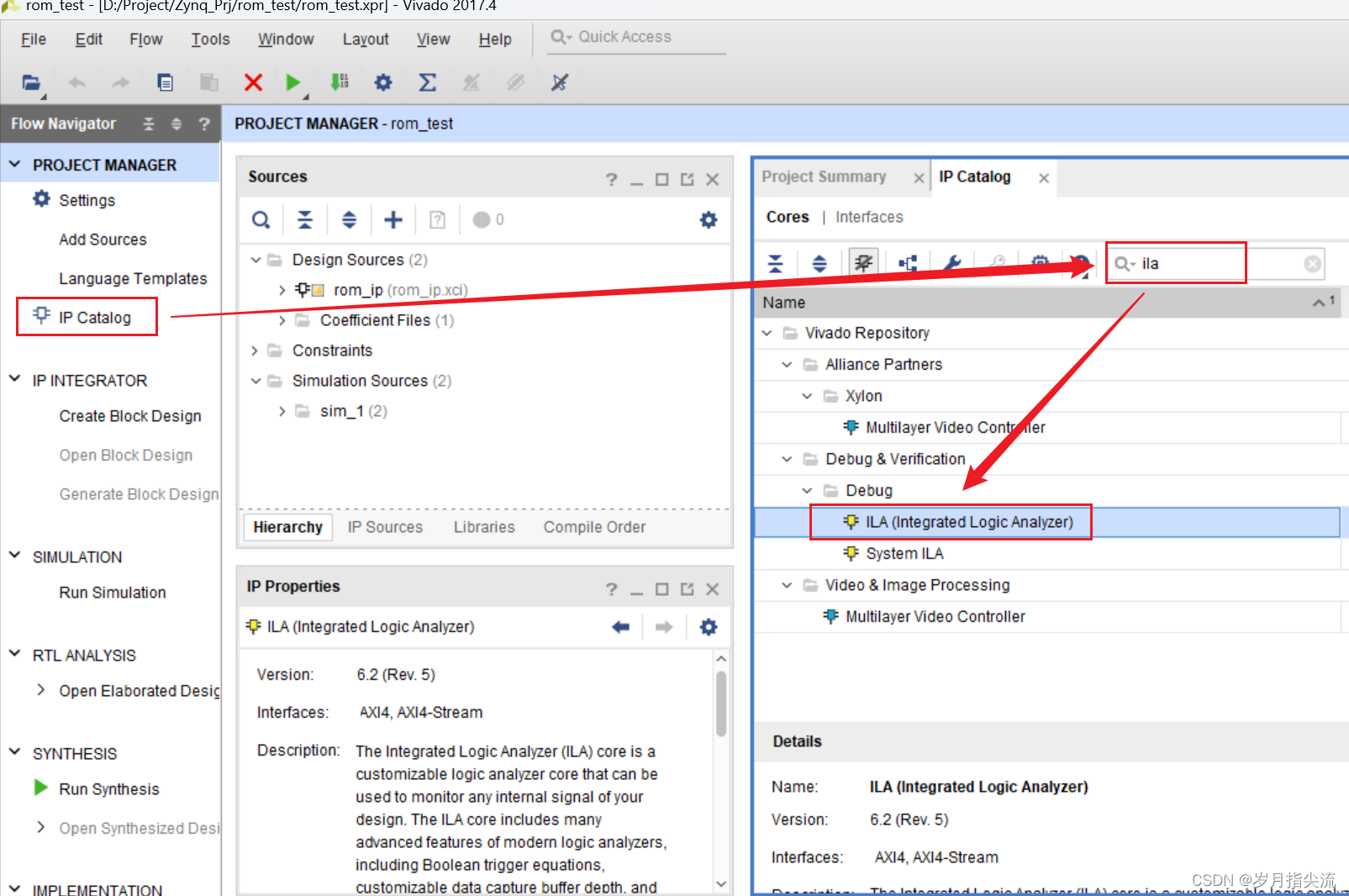Collapse all in Sources panel toolbar
The height and width of the screenshot is (896, 1349).
pos(305,220)
